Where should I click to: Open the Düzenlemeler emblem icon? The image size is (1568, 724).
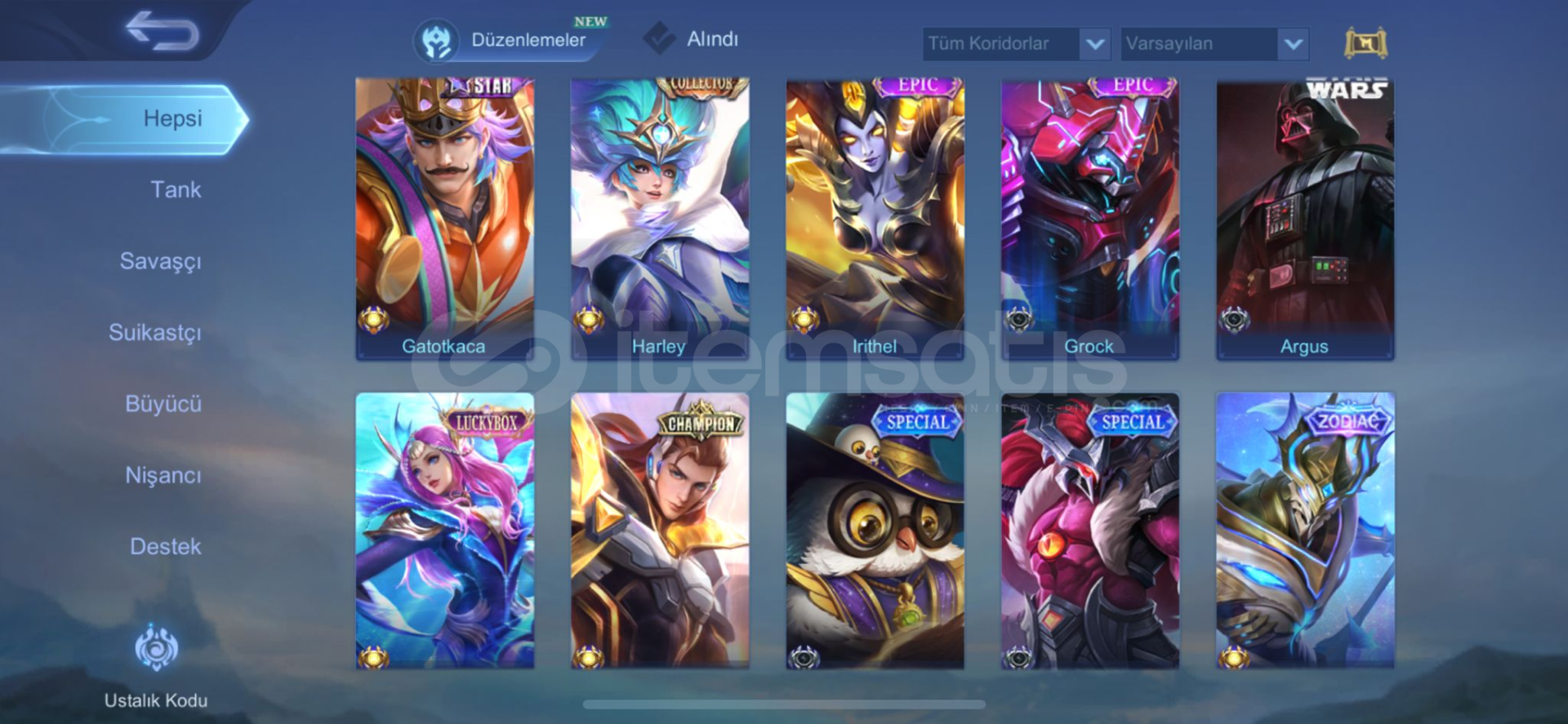(x=436, y=41)
